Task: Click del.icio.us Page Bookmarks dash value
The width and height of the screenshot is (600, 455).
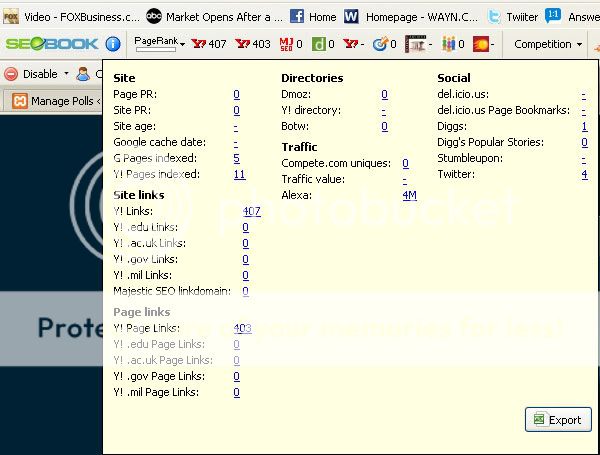Action: 584,110
